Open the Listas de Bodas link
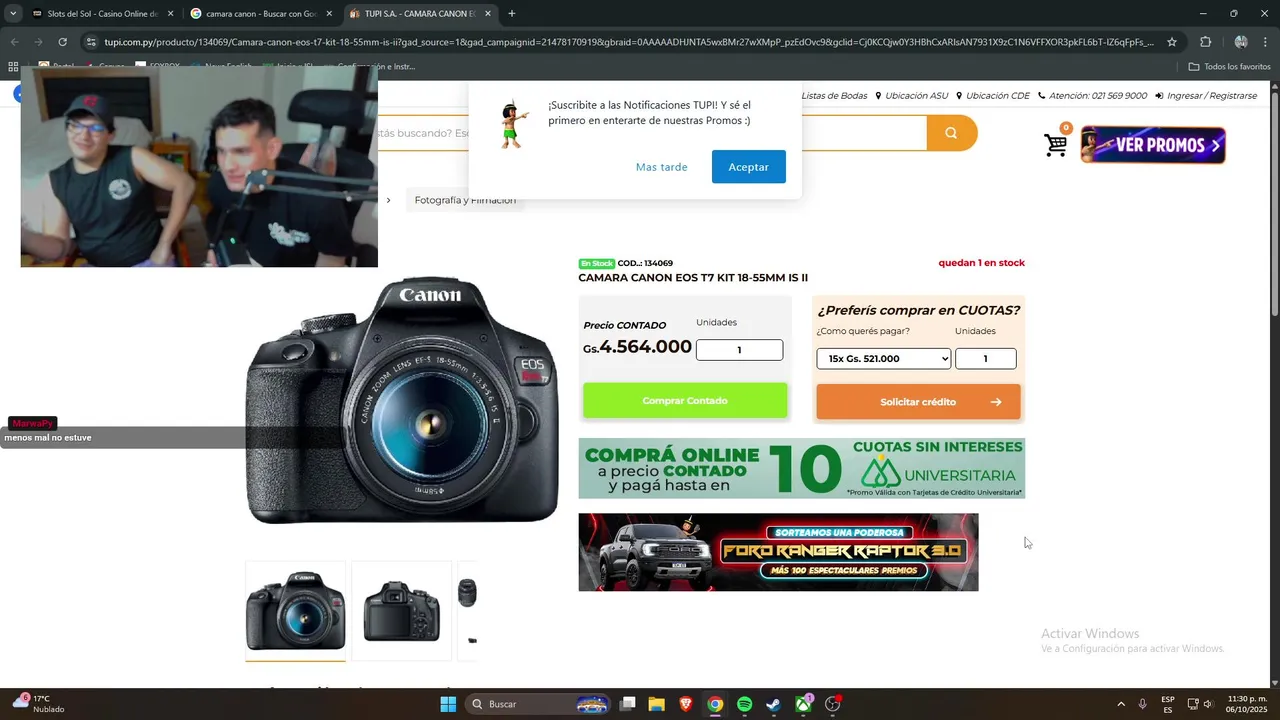This screenshot has width=1280, height=720. click(x=834, y=96)
